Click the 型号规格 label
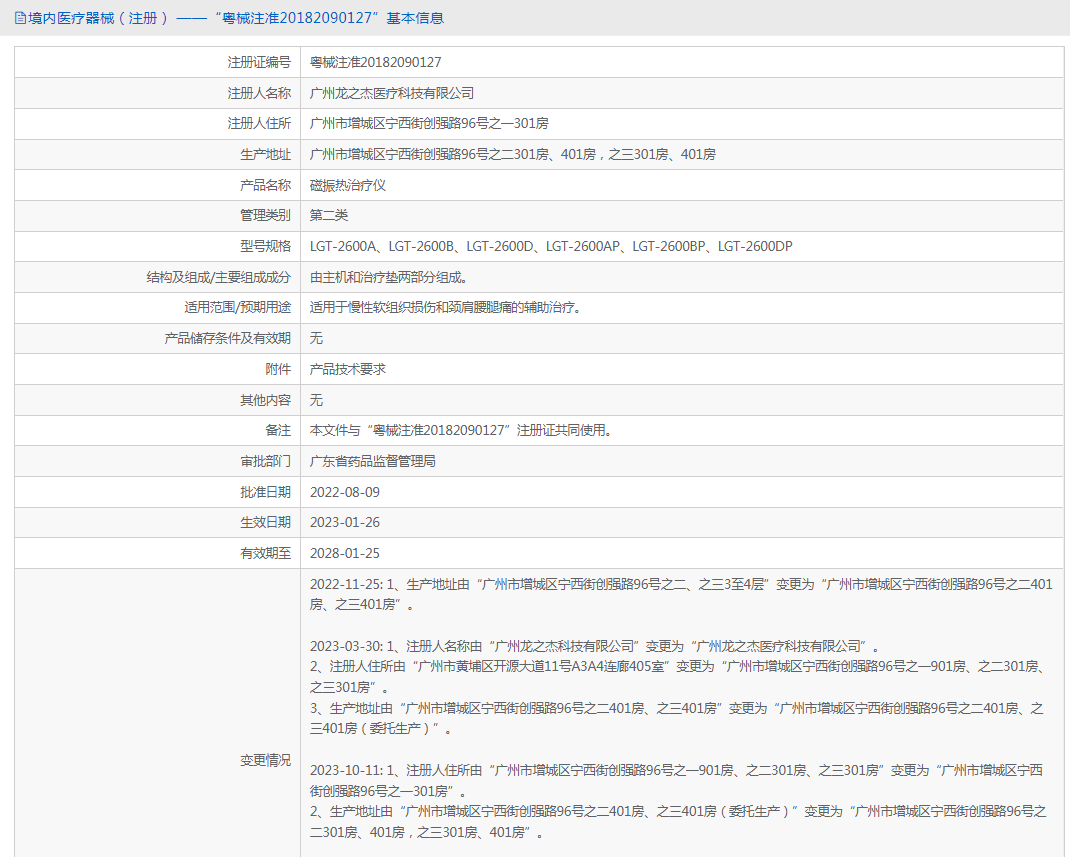Screen dimensions: 1070x857 [x=265, y=246]
